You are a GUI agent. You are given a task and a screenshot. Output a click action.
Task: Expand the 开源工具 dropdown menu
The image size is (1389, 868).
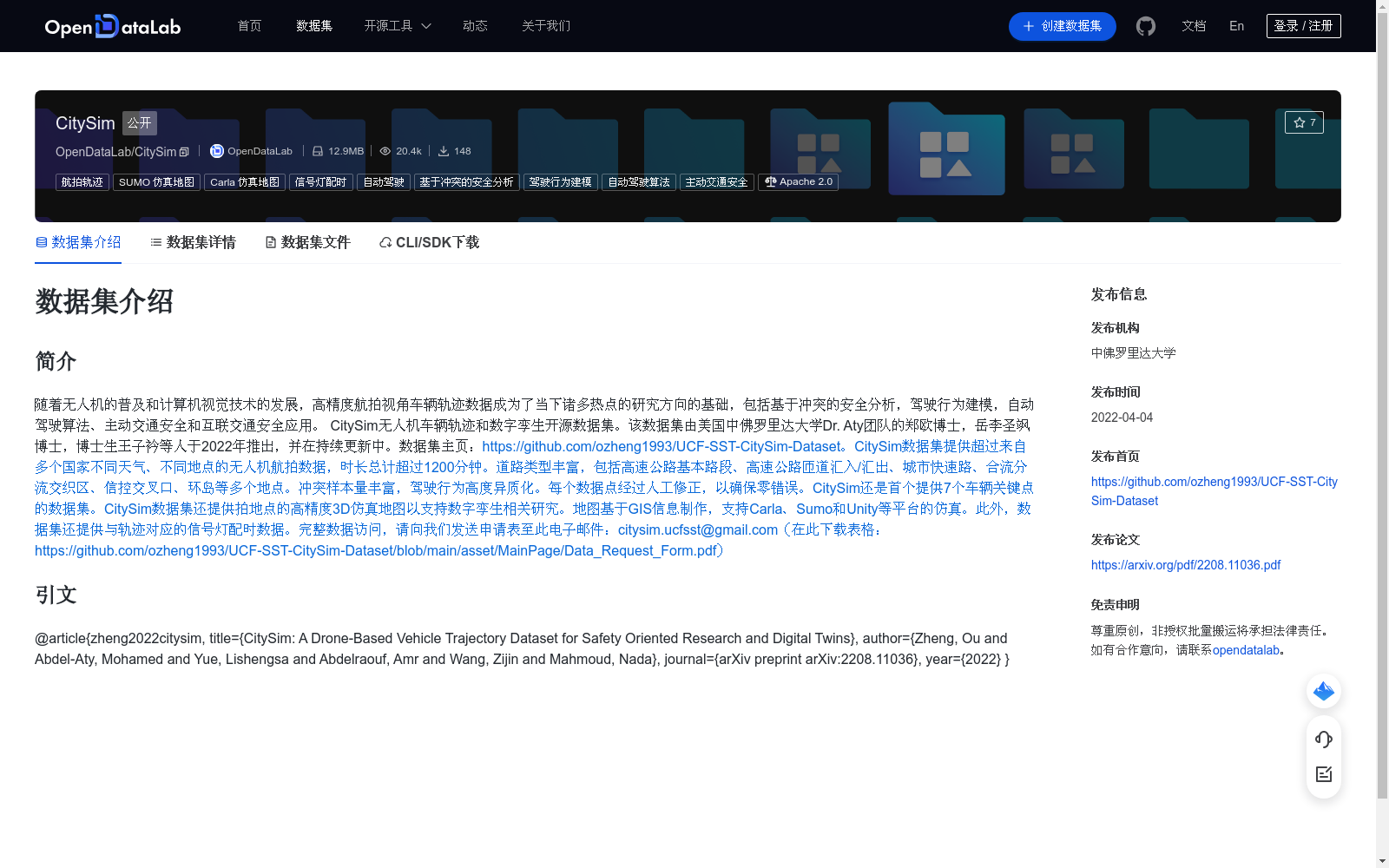pos(397,26)
